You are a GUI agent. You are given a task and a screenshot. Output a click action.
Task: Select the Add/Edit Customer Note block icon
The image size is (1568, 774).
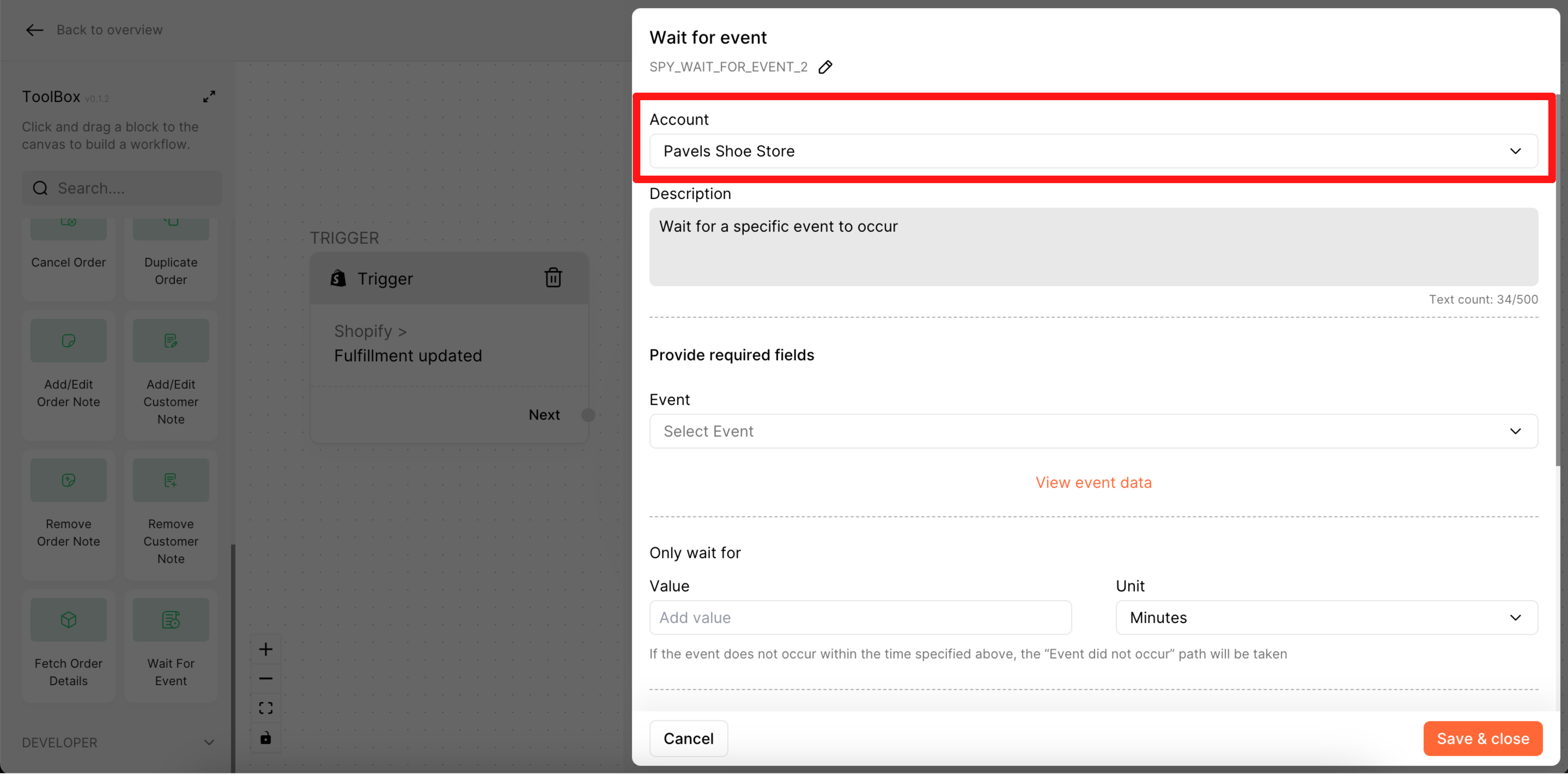tap(171, 341)
